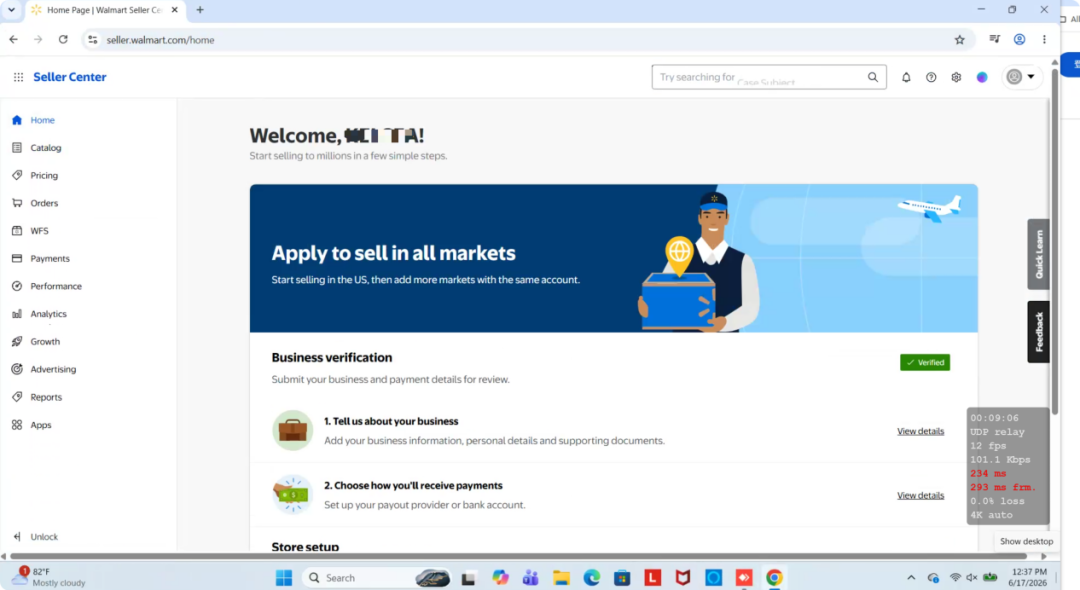1080x590 pixels.
Task: Click the Orders cart icon
Action: 17,203
